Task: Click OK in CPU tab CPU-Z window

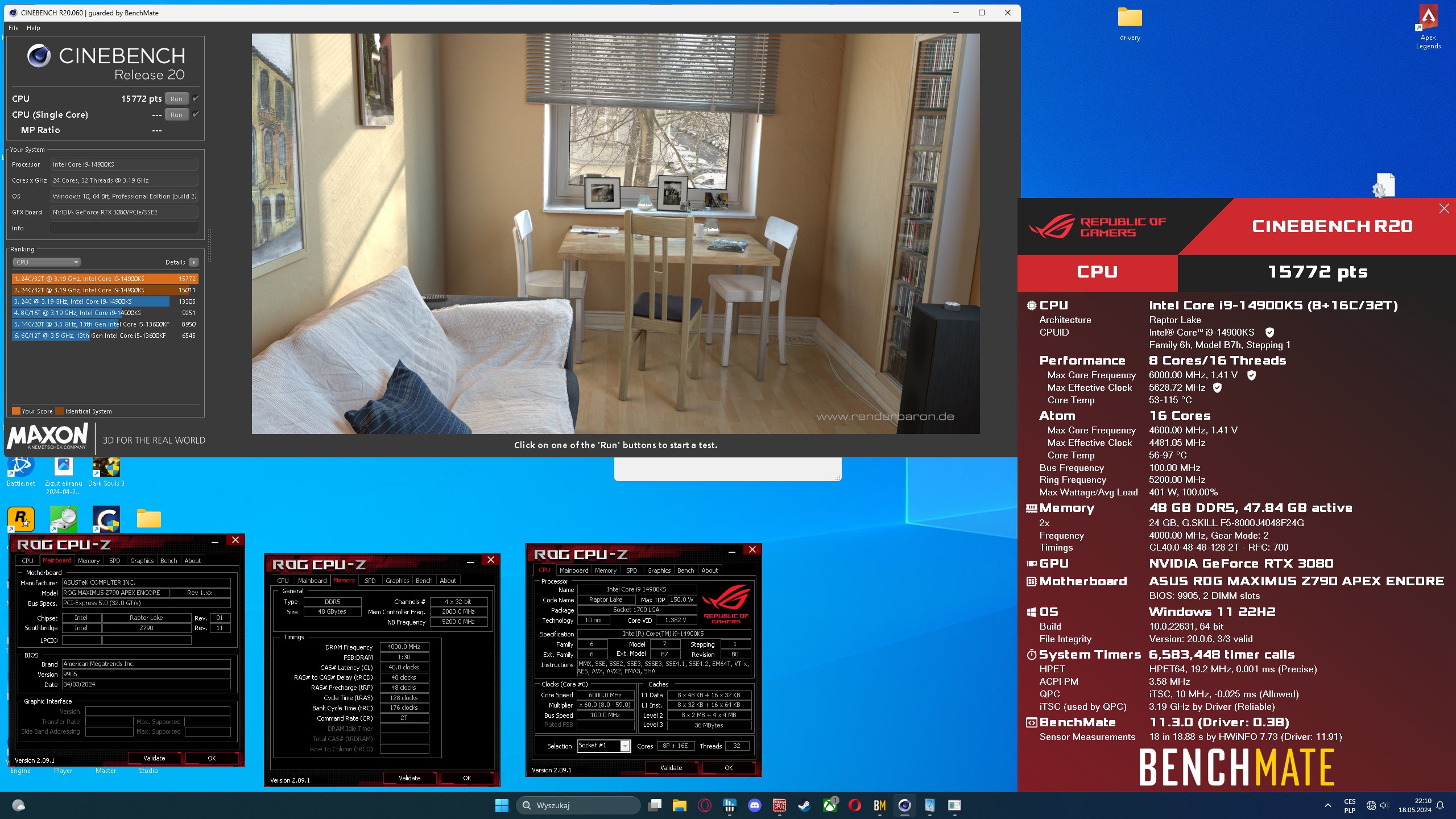Action: 729,768
